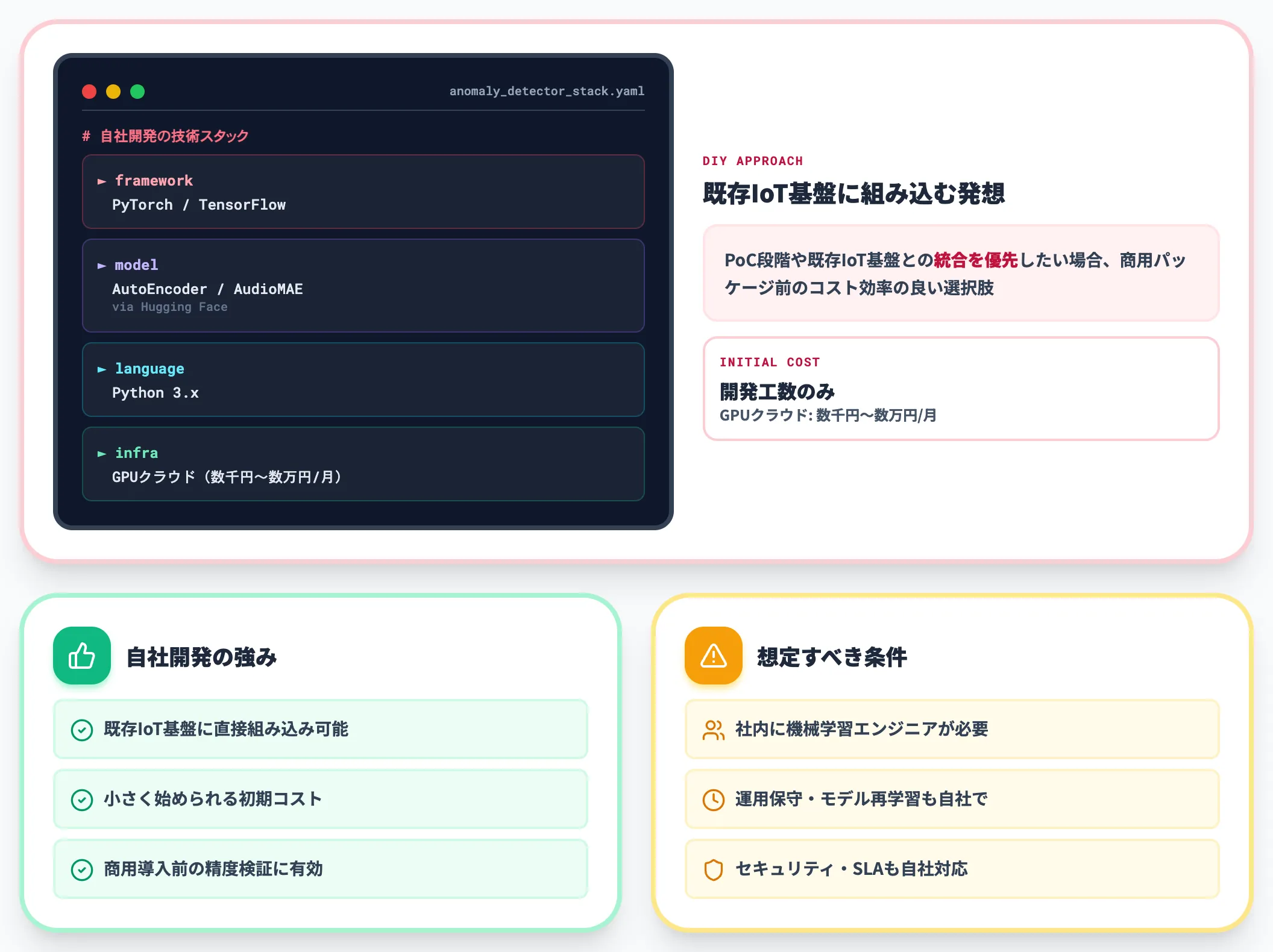Click check icon beside 既存IoT基盤に直接組み込み可能
1273x952 pixels.
[x=82, y=730]
